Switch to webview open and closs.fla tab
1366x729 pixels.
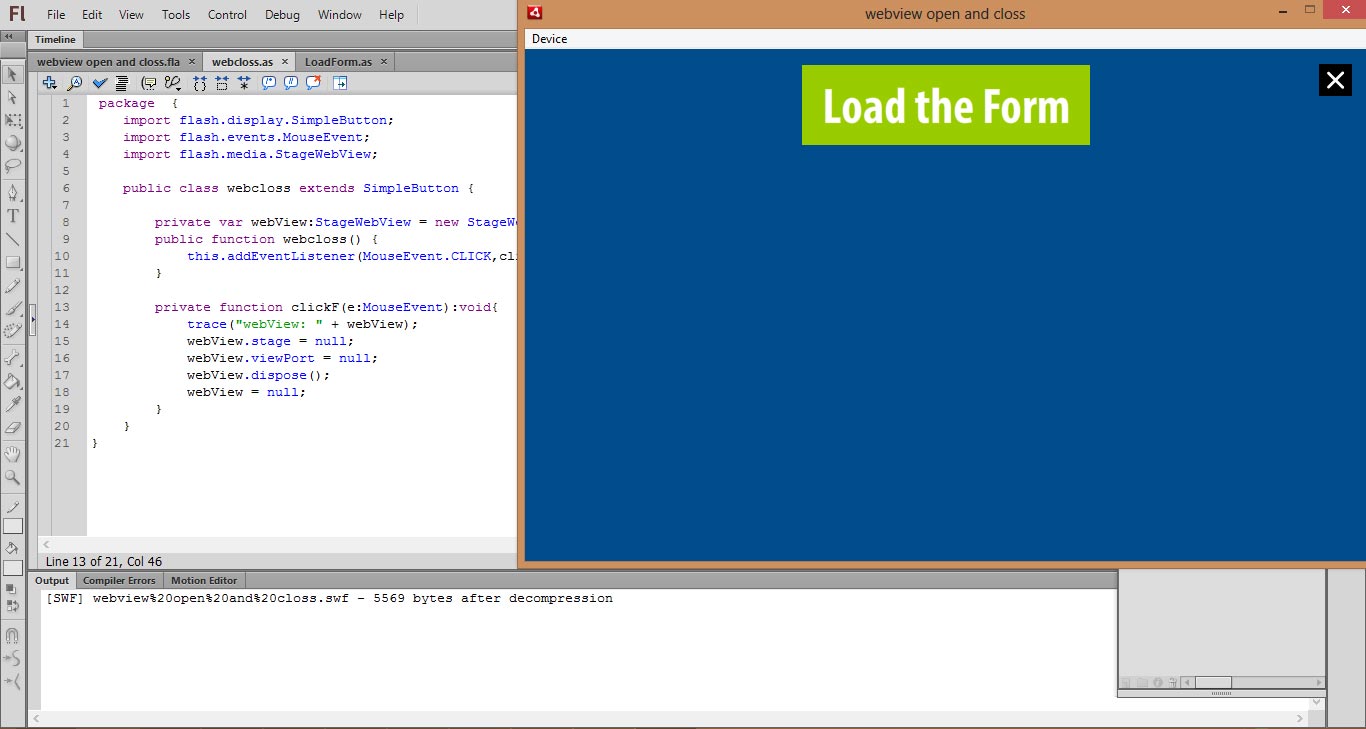[x=108, y=62]
